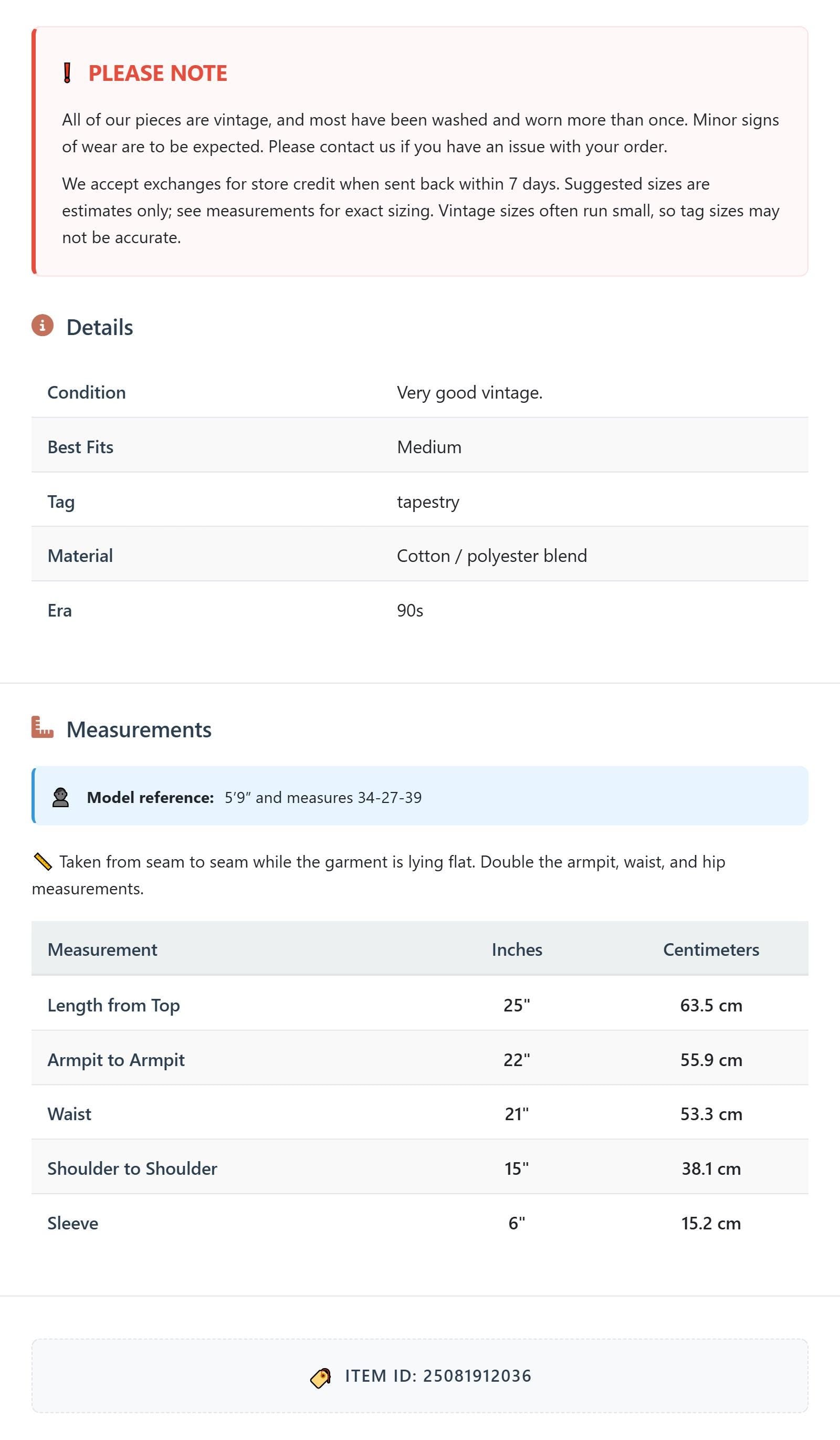The image size is (840, 1440).
Task: Click the Inches column header
Action: (x=517, y=949)
